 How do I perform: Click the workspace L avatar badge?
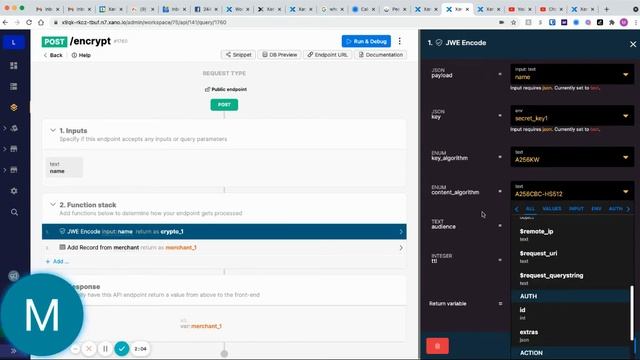click(x=13, y=42)
